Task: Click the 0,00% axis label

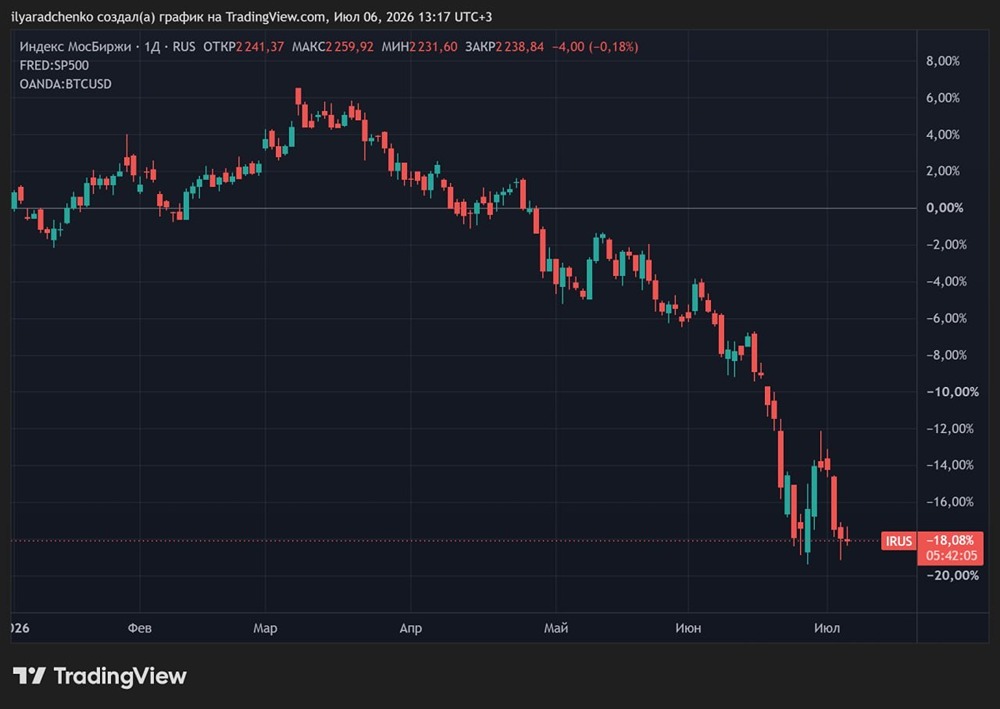Action: coord(945,208)
